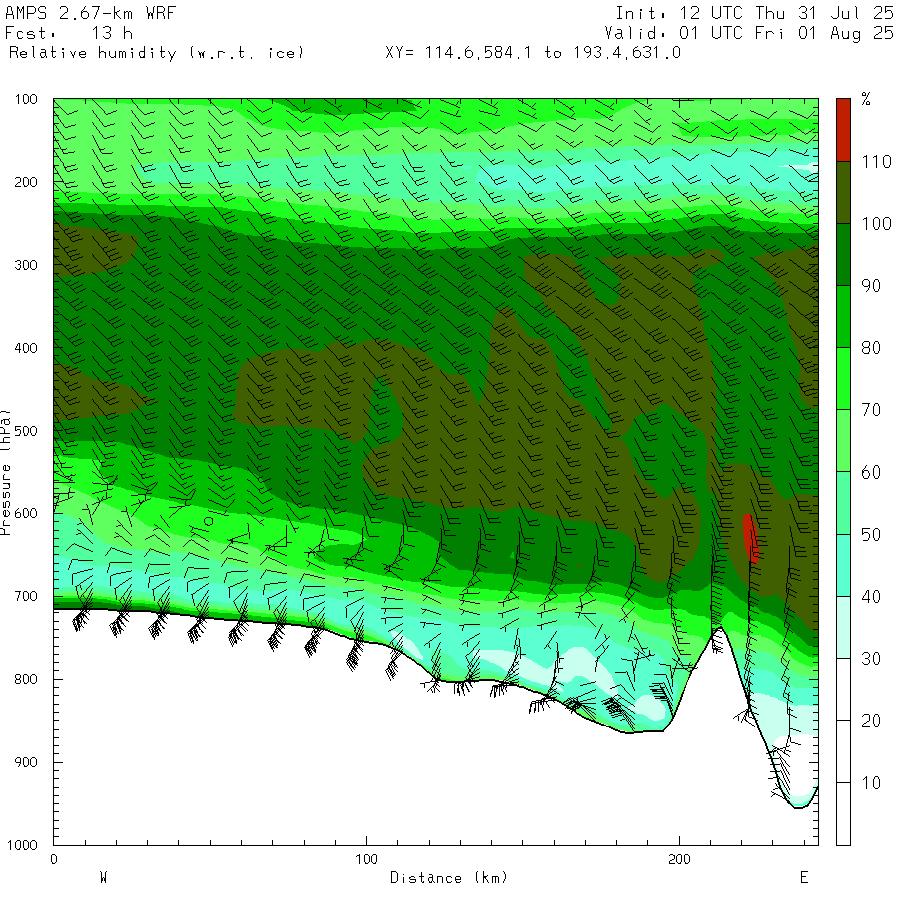Click the 'Fcst: 13 h' forecast label
Viewport: 900px width, 900px height.
click(68, 33)
